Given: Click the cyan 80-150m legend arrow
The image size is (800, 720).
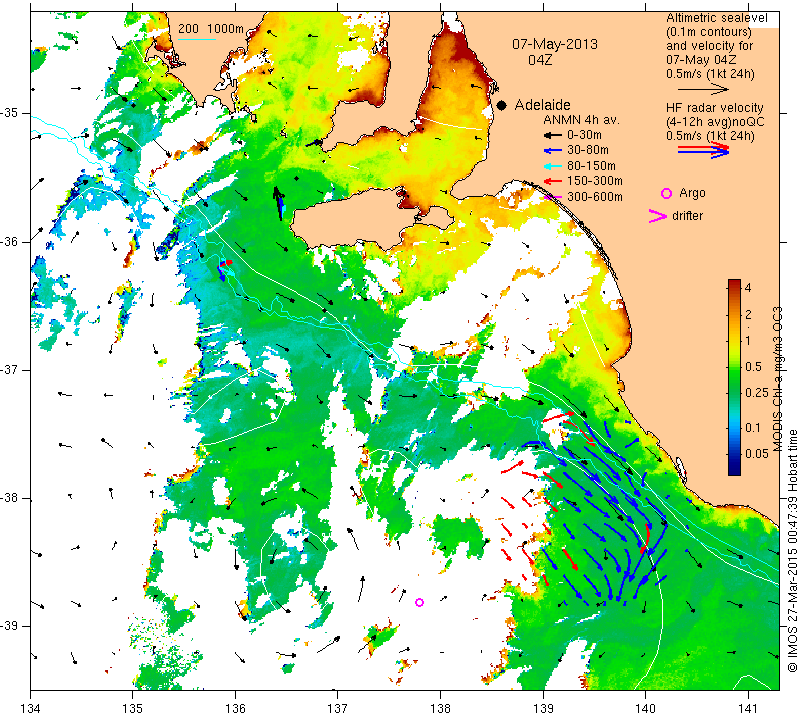Looking at the screenshot, I should click(x=552, y=166).
